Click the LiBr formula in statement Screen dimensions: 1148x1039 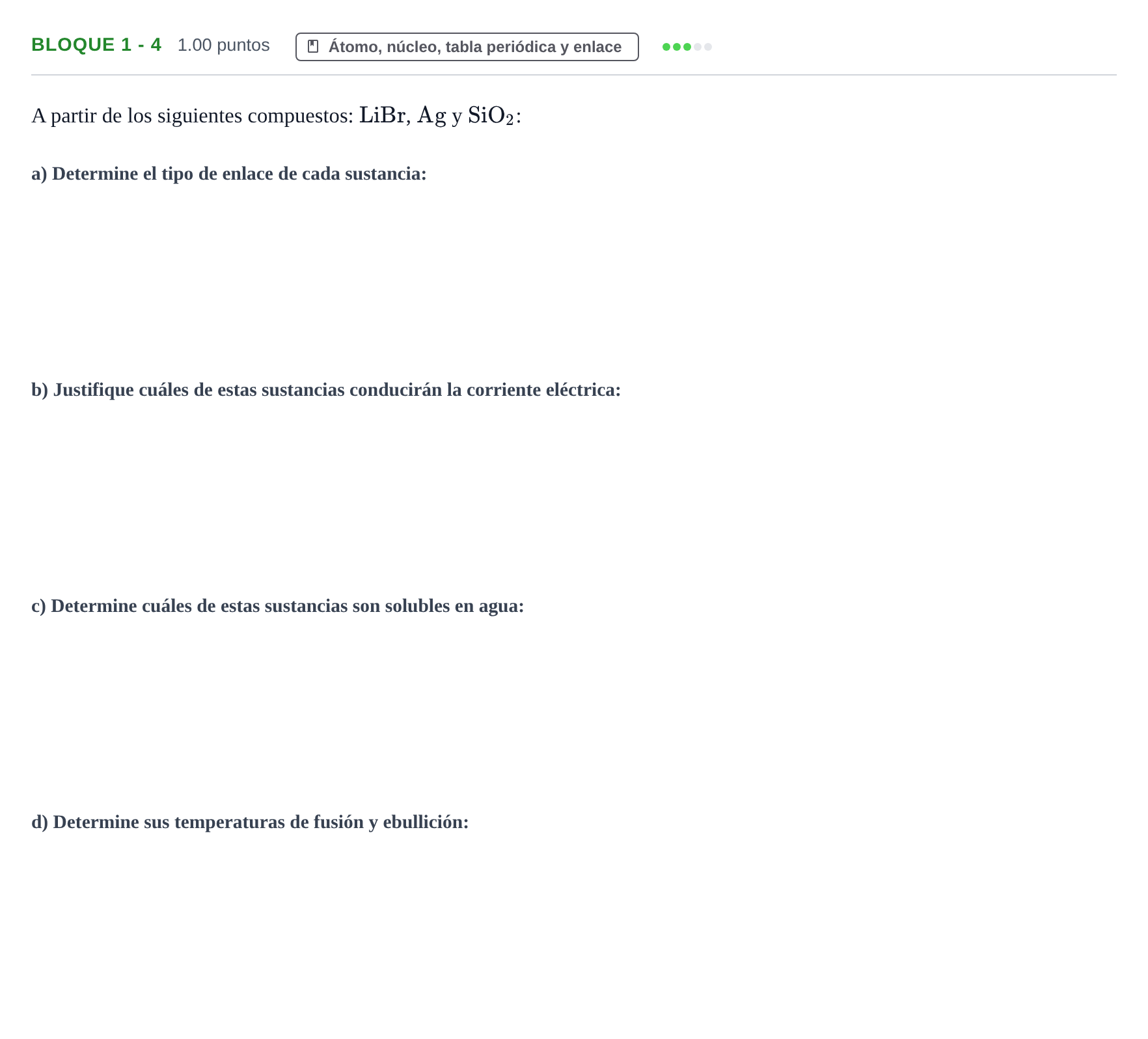383,115
